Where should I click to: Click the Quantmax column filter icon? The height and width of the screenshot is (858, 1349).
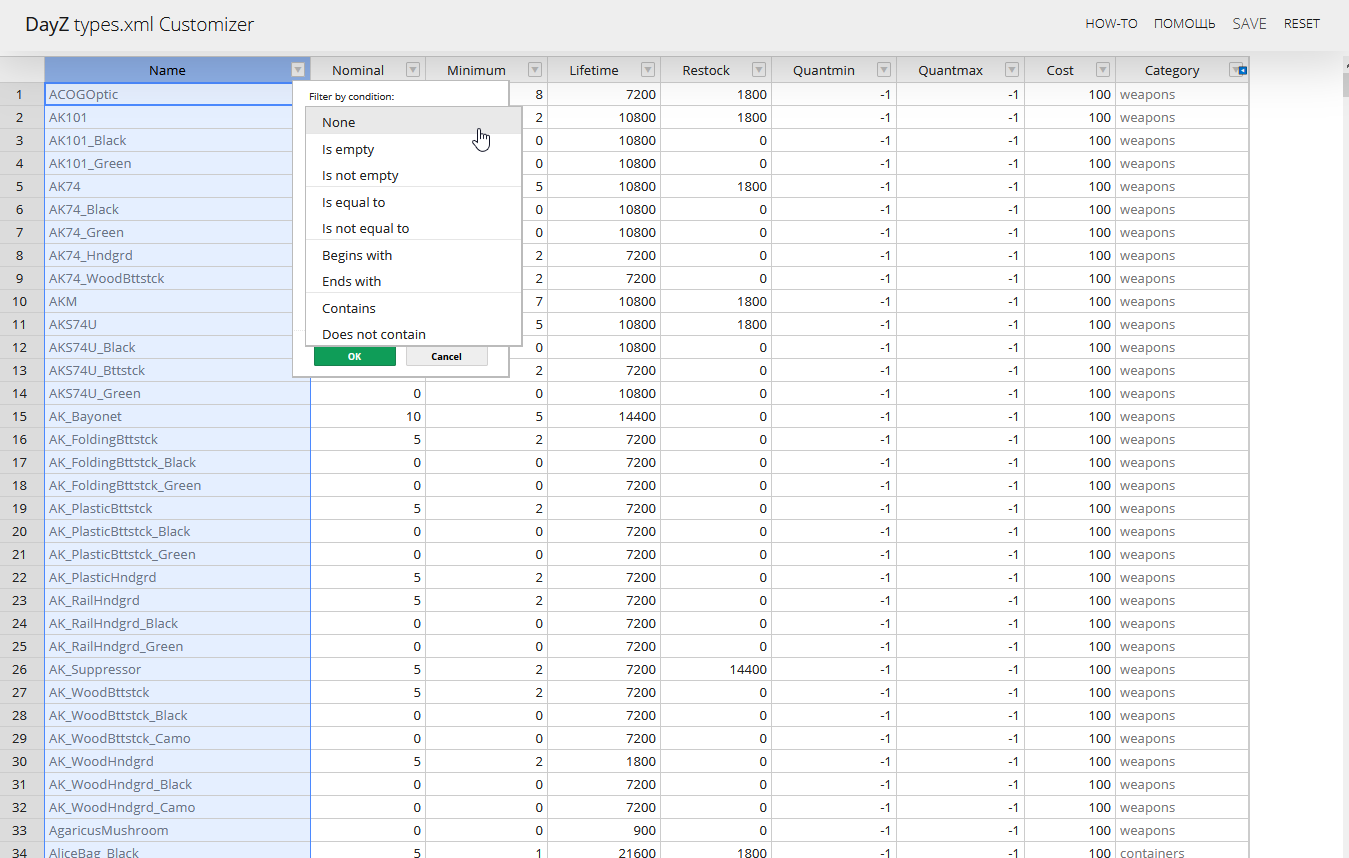pyautogui.click(x=1012, y=70)
